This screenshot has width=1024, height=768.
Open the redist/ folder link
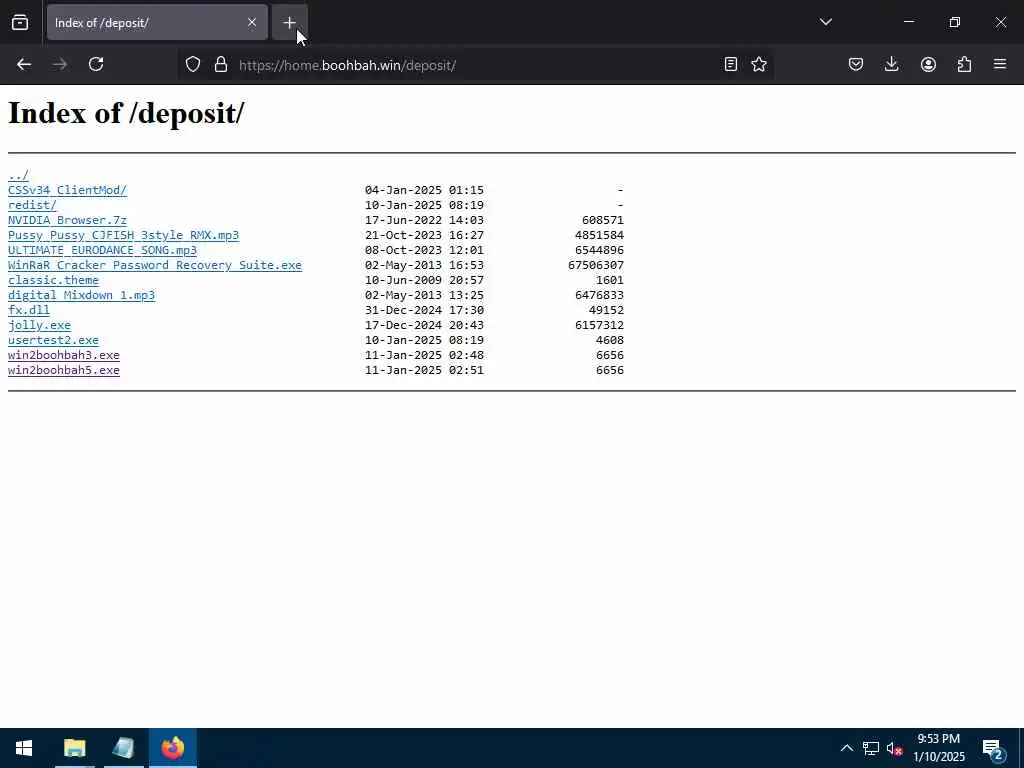(32, 205)
